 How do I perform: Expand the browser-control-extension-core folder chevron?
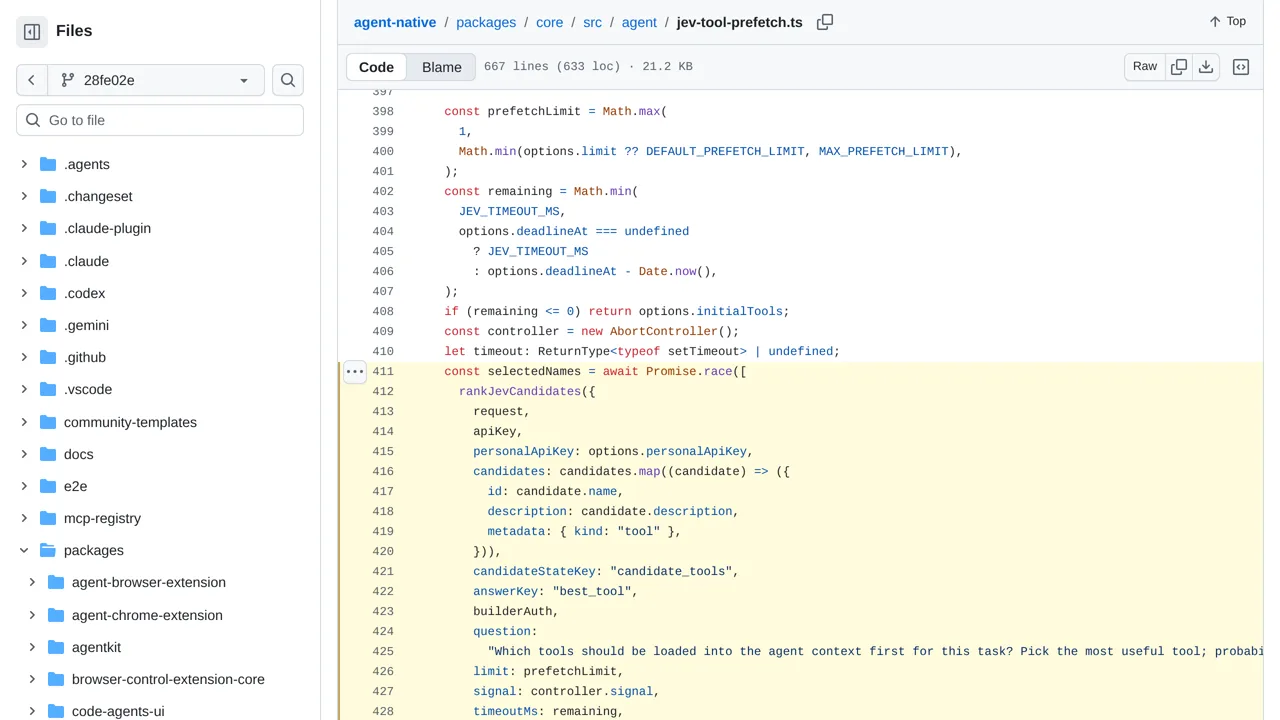coord(32,679)
